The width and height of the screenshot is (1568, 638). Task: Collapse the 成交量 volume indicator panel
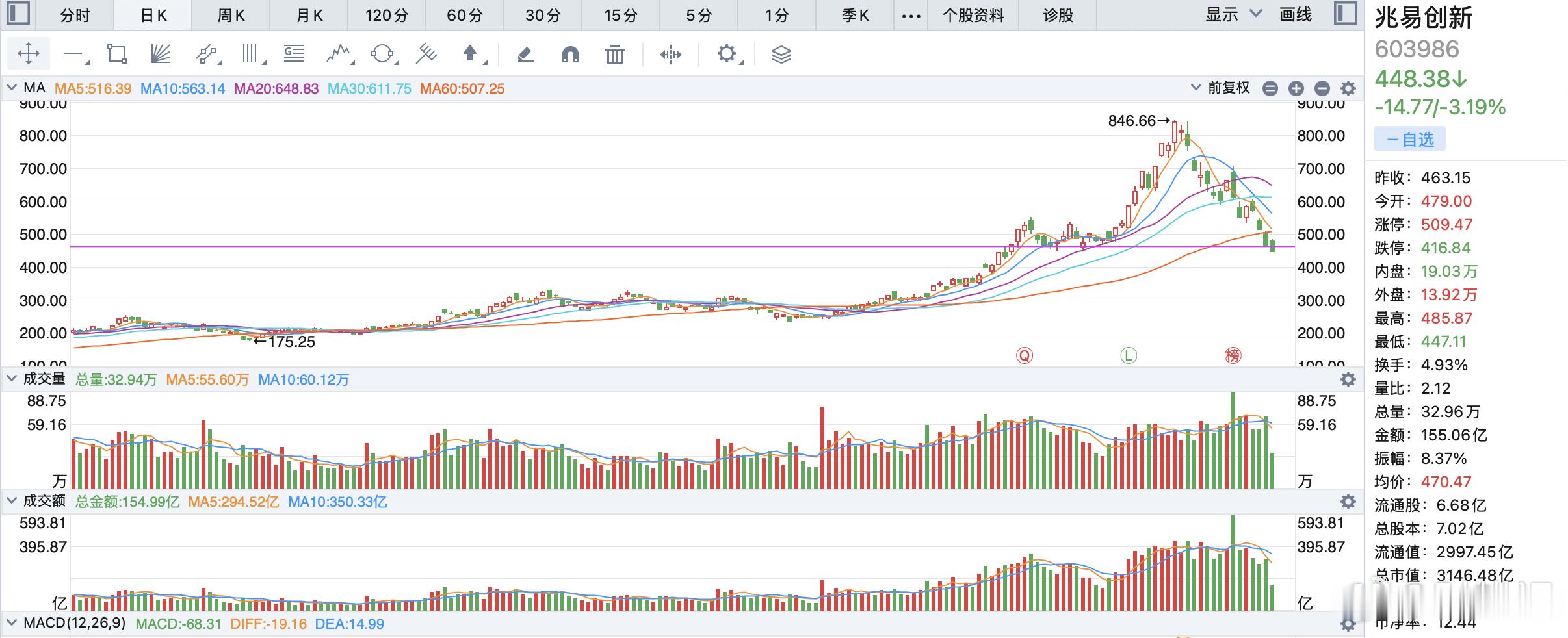click(x=12, y=378)
